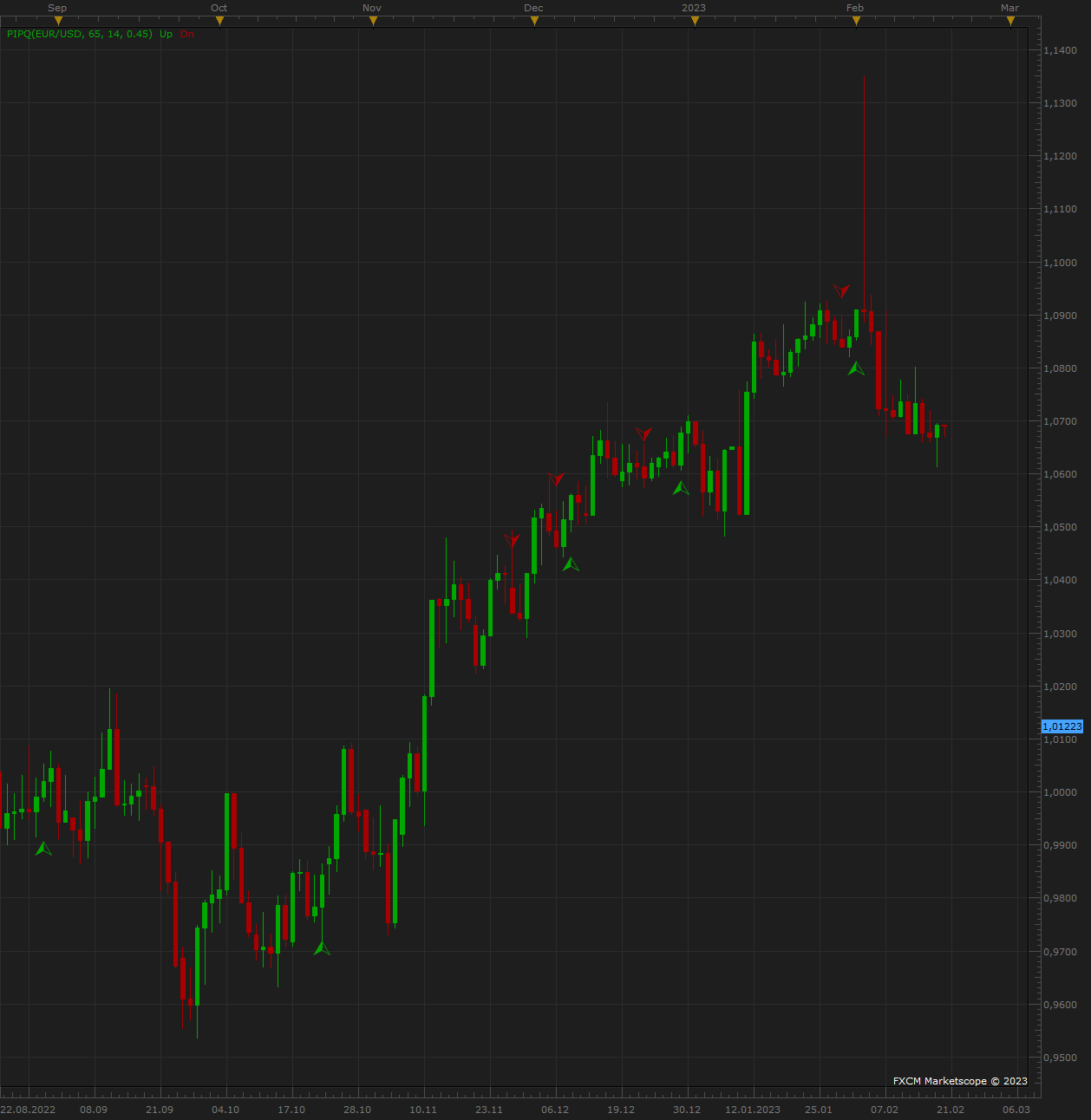The width and height of the screenshot is (1091, 1120).
Task: Click the 12.01.2023 date axis label
Action: coord(753,1110)
